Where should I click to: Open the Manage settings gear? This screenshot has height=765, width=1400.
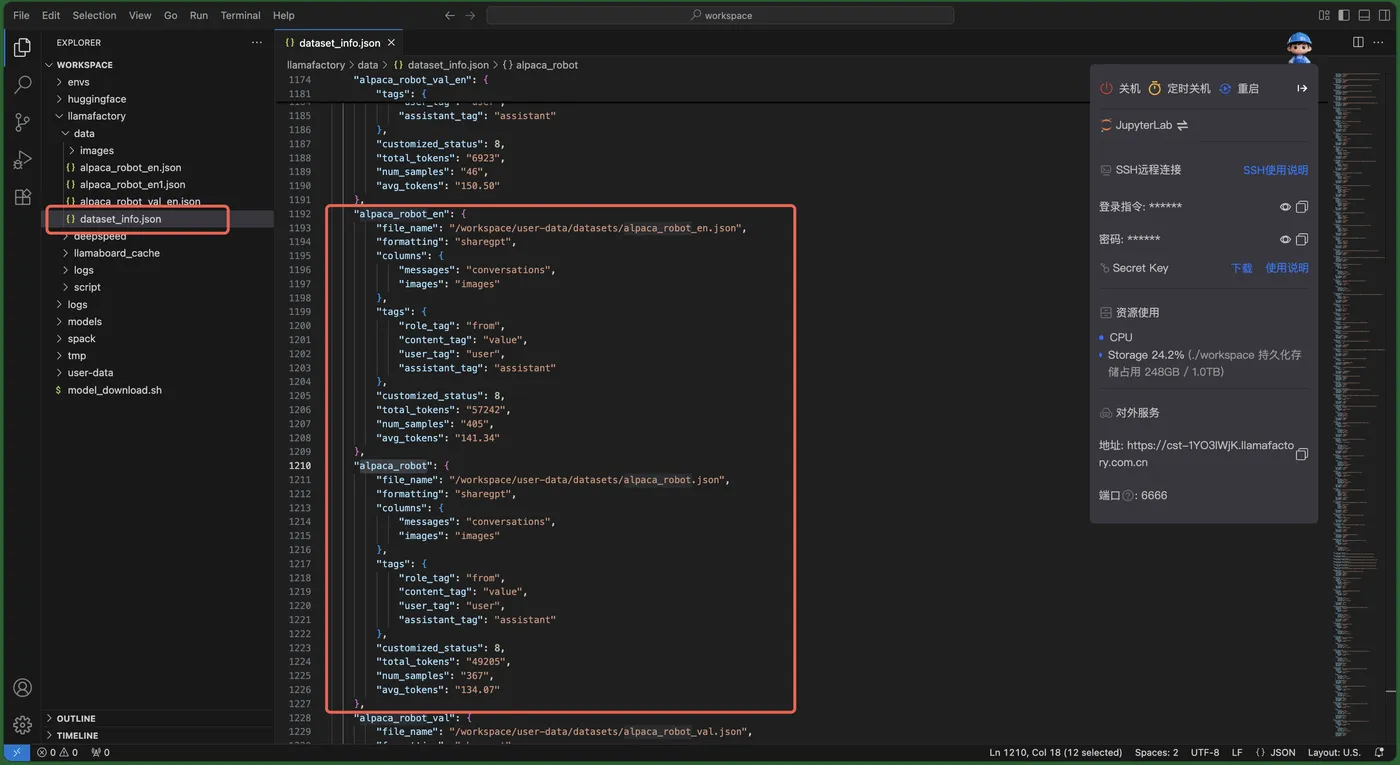22,725
